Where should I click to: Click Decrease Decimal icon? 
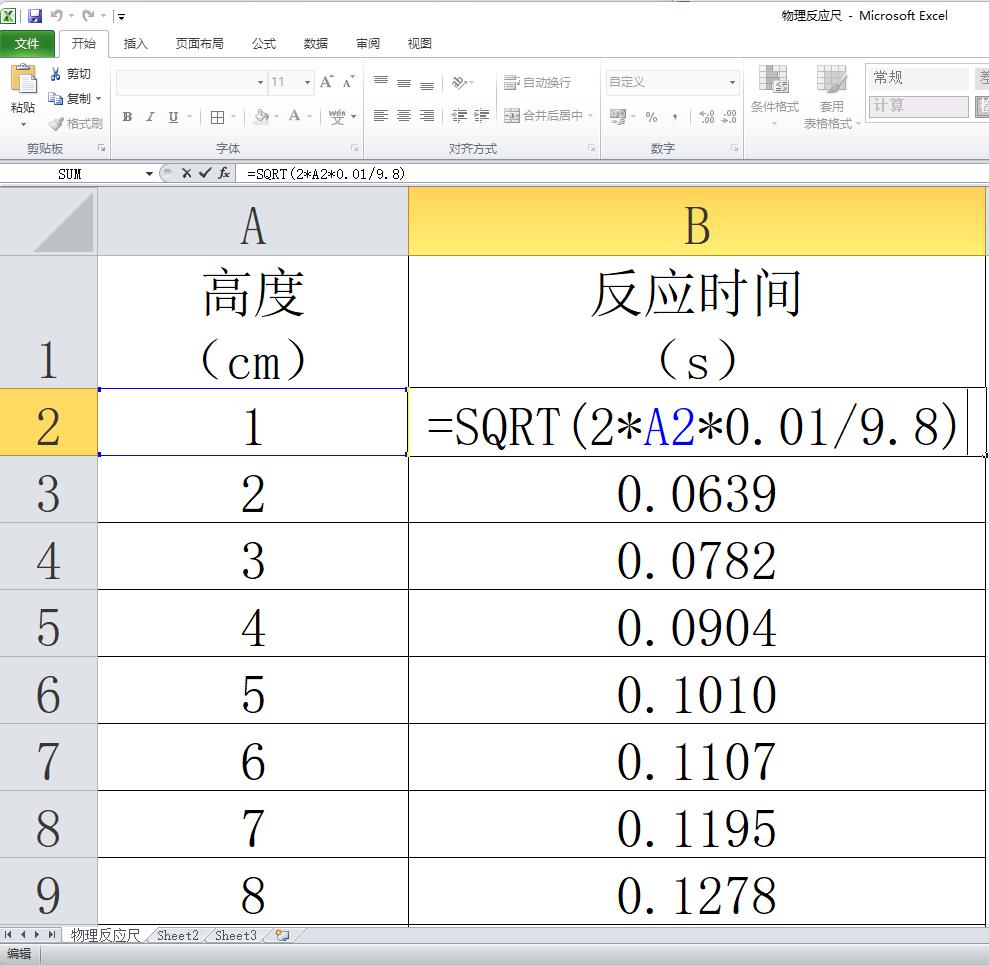[729, 117]
